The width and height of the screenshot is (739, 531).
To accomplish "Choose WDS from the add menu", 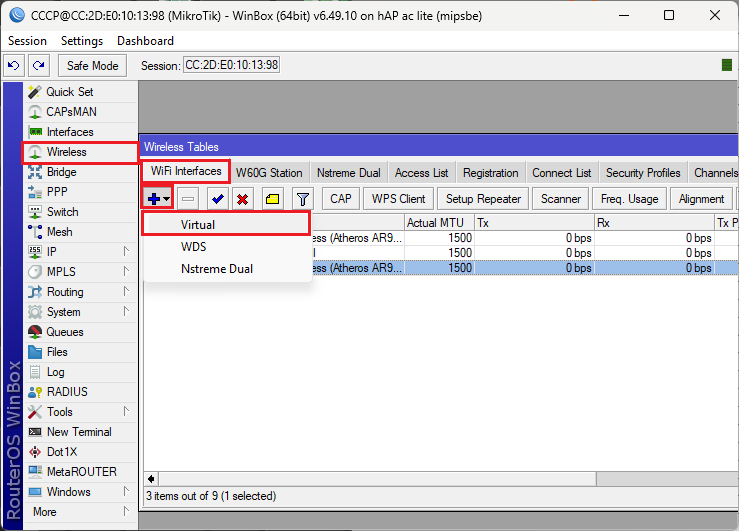I will pos(226,246).
